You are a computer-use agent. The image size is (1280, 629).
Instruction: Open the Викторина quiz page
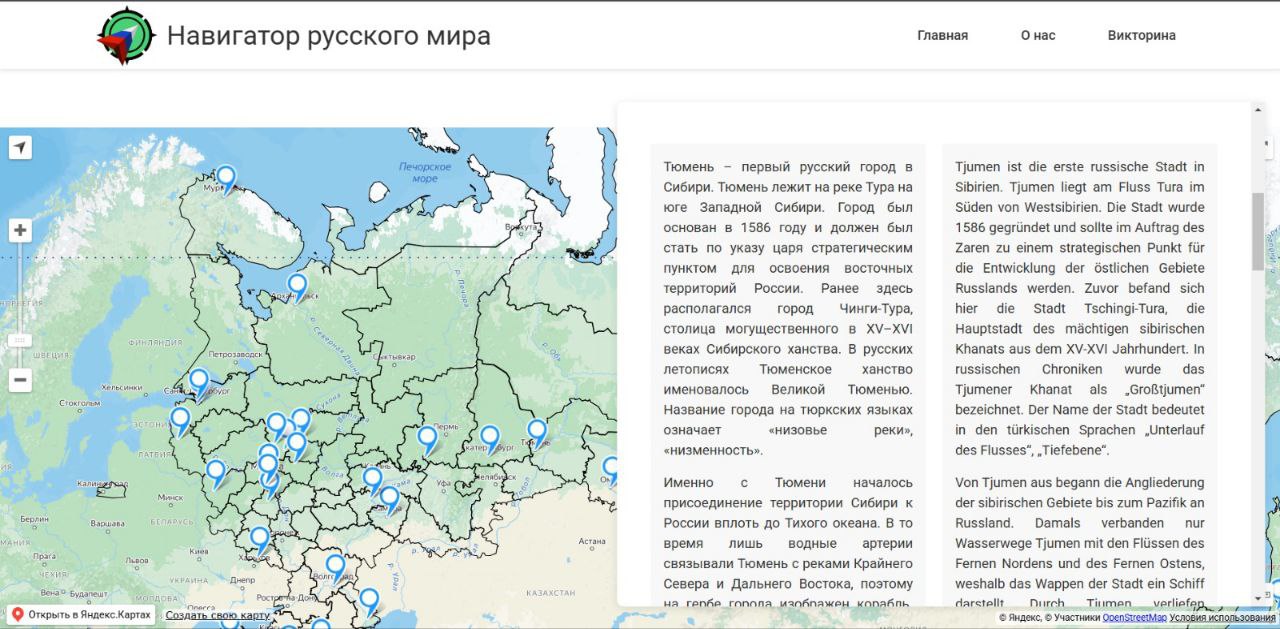[1141, 36]
